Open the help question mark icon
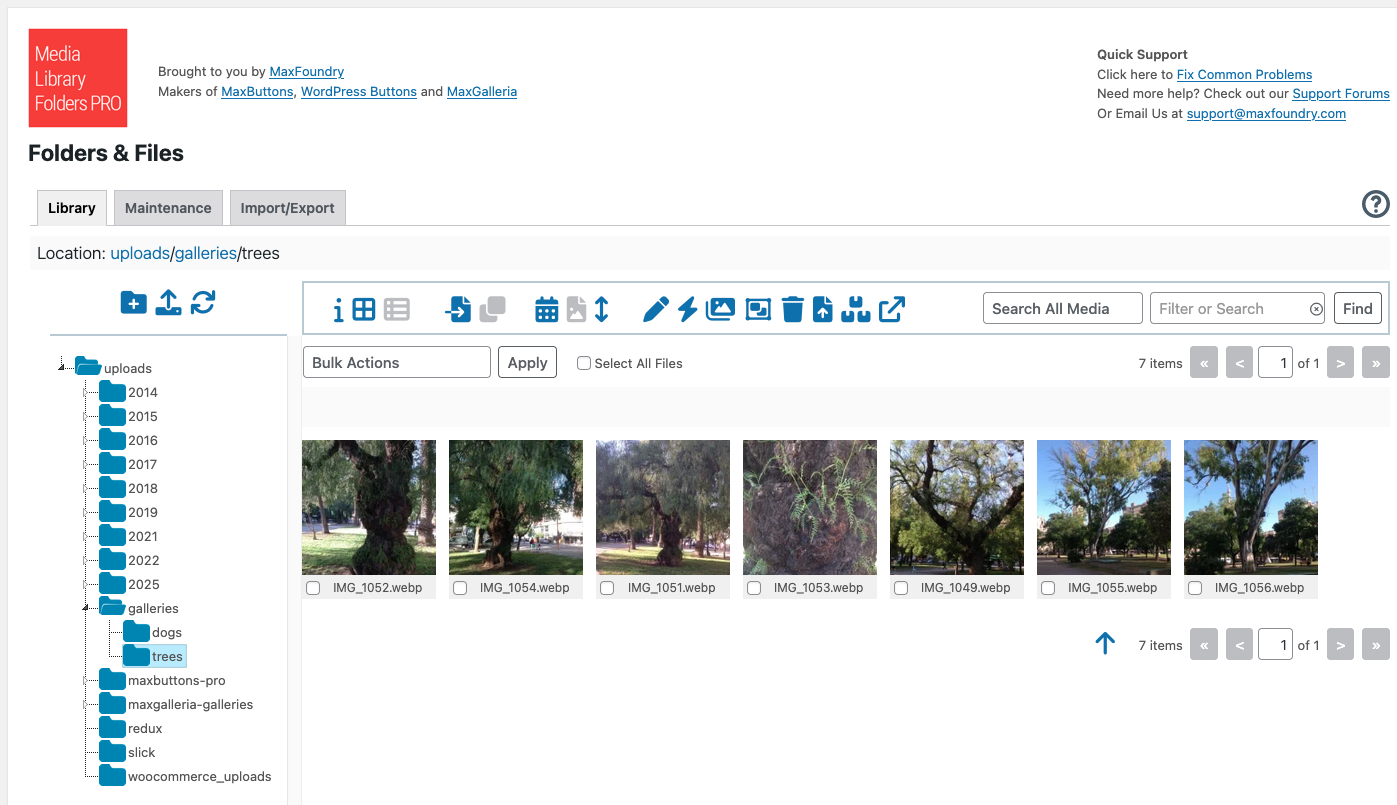The image size is (1397, 805). tap(1375, 204)
